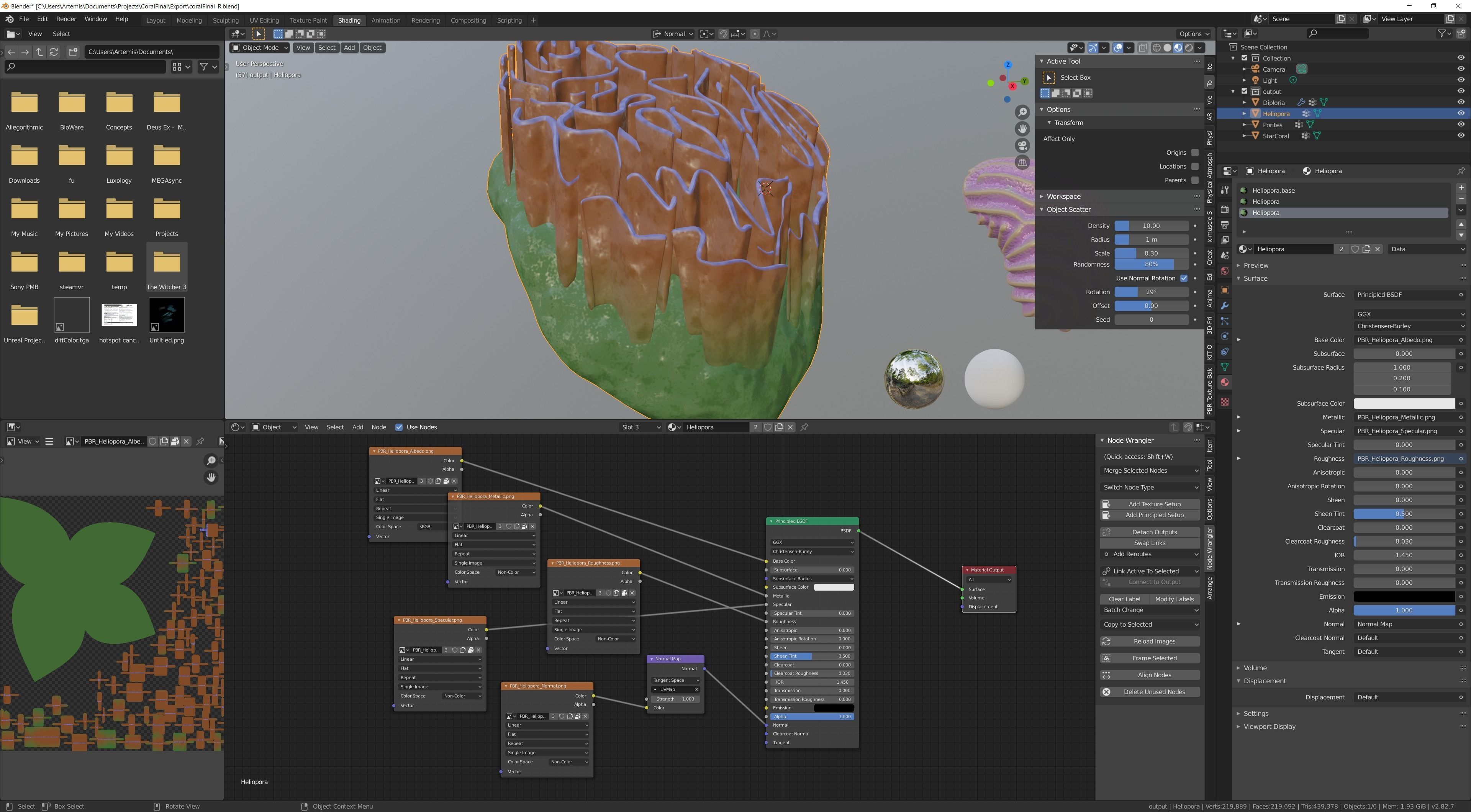Click the Subsurface Color swatch in properties

[1404, 404]
